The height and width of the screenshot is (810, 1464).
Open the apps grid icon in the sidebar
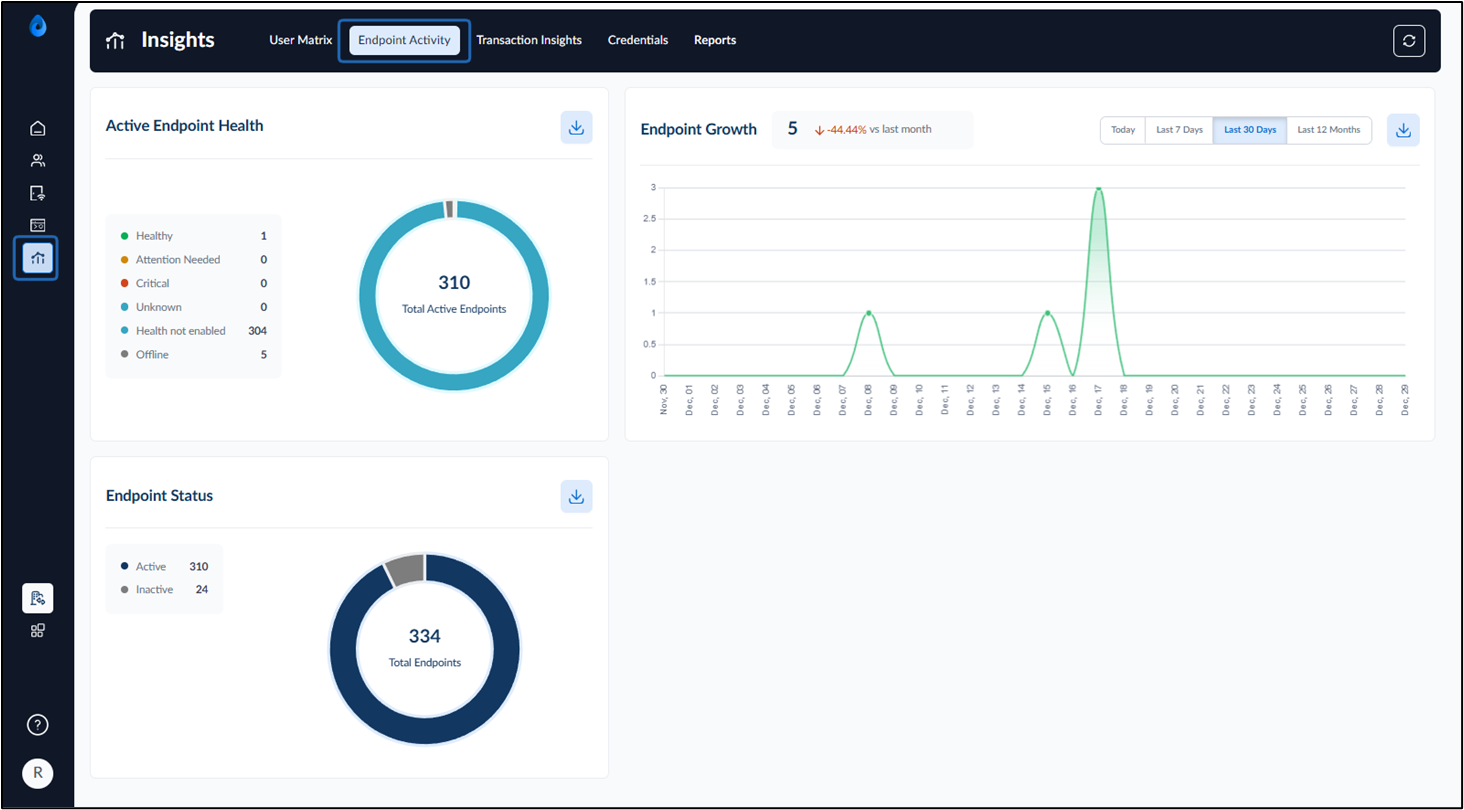coord(38,631)
